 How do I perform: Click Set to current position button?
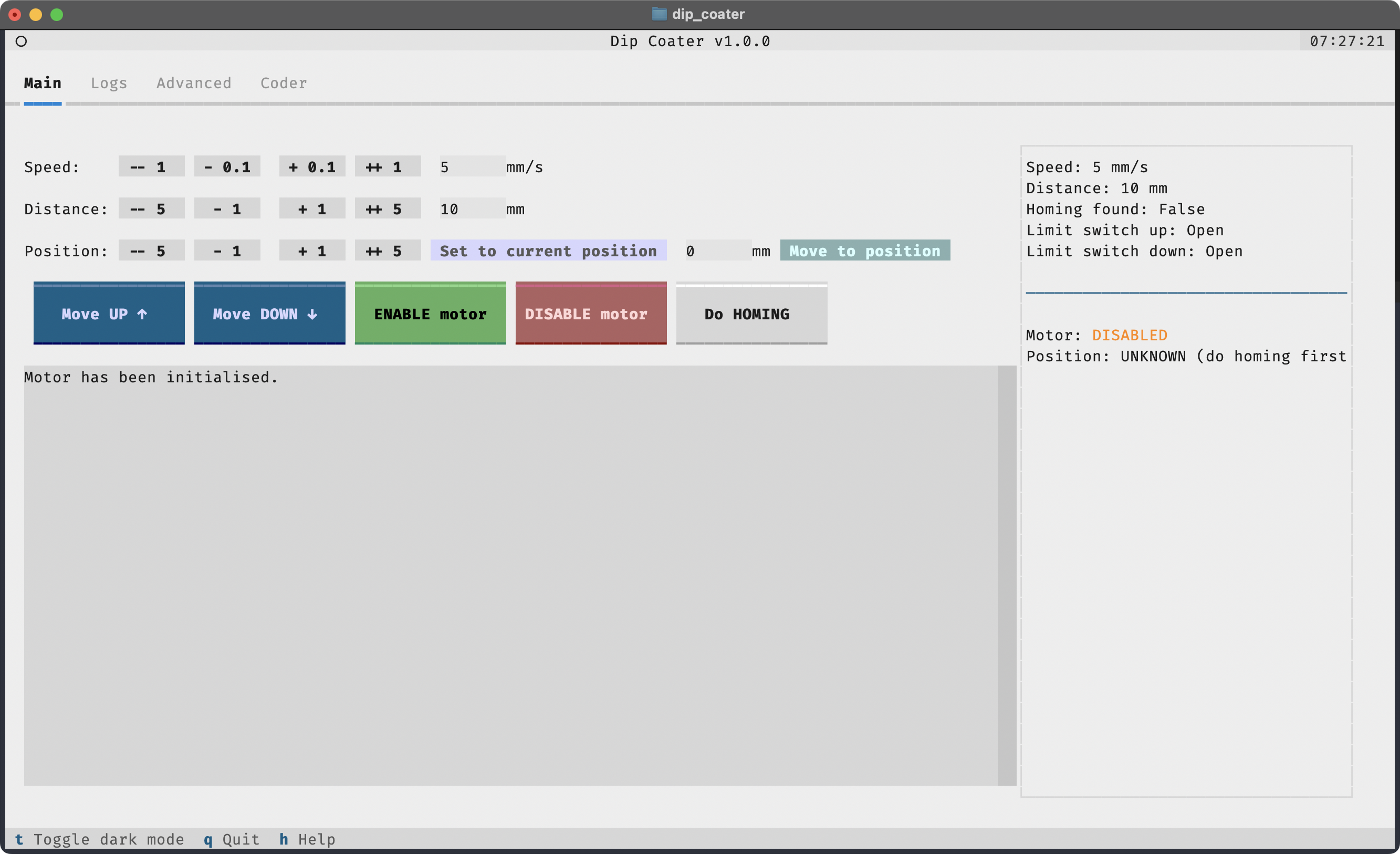pyautogui.click(x=548, y=251)
